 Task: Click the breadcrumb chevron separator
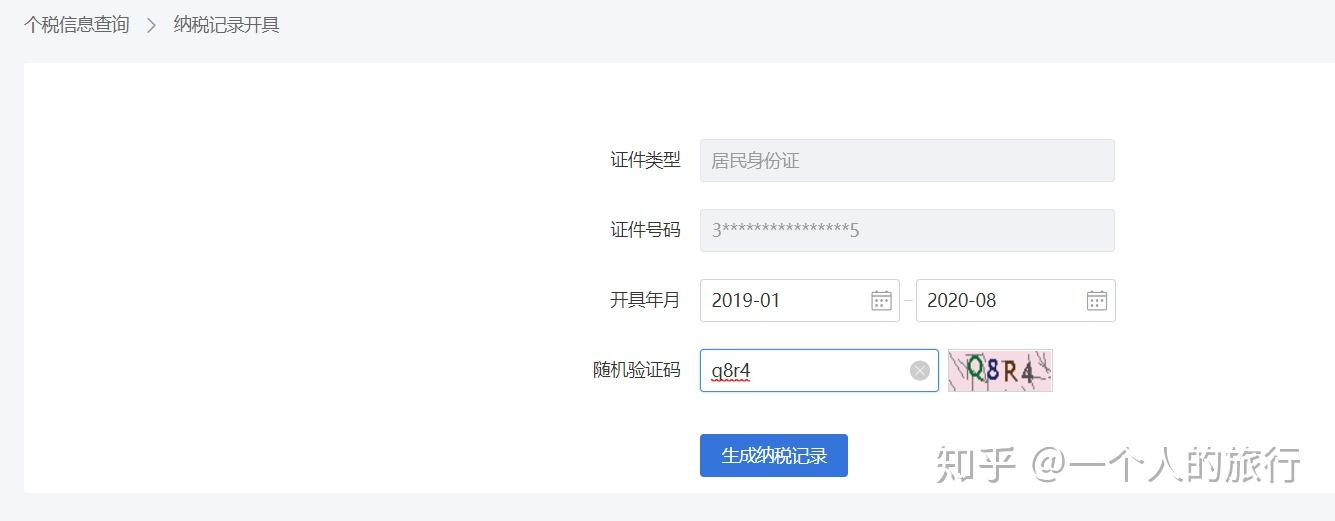(152, 25)
